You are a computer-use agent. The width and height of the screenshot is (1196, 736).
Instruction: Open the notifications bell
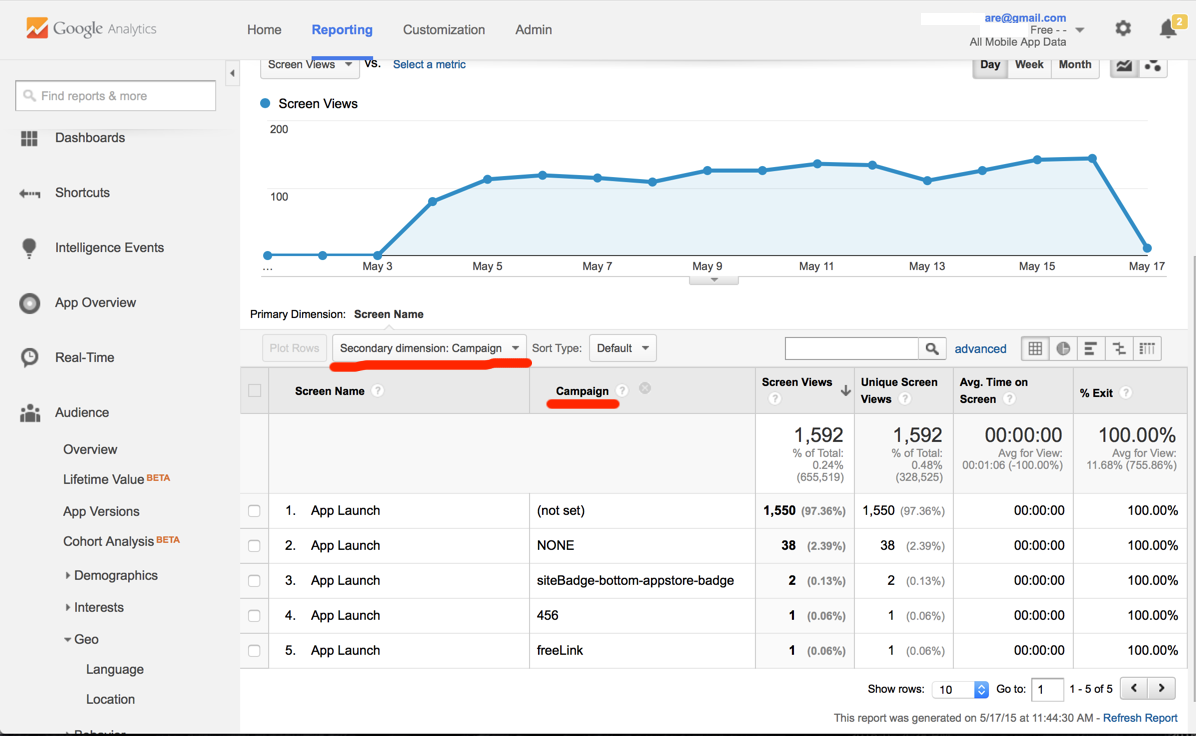(1167, 29)
